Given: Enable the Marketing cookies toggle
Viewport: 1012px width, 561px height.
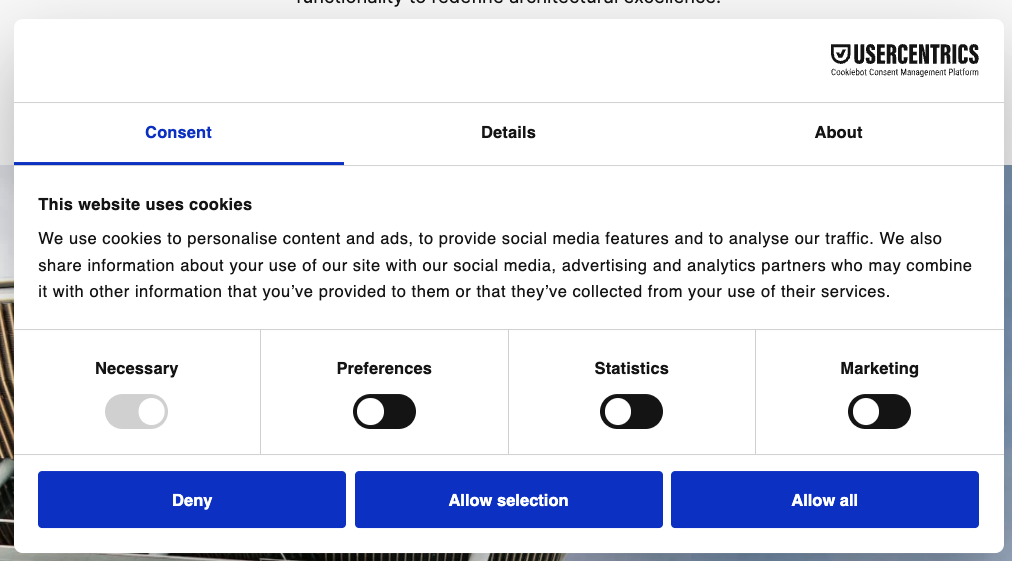Looking at the screenshot, I should point(879,412).
